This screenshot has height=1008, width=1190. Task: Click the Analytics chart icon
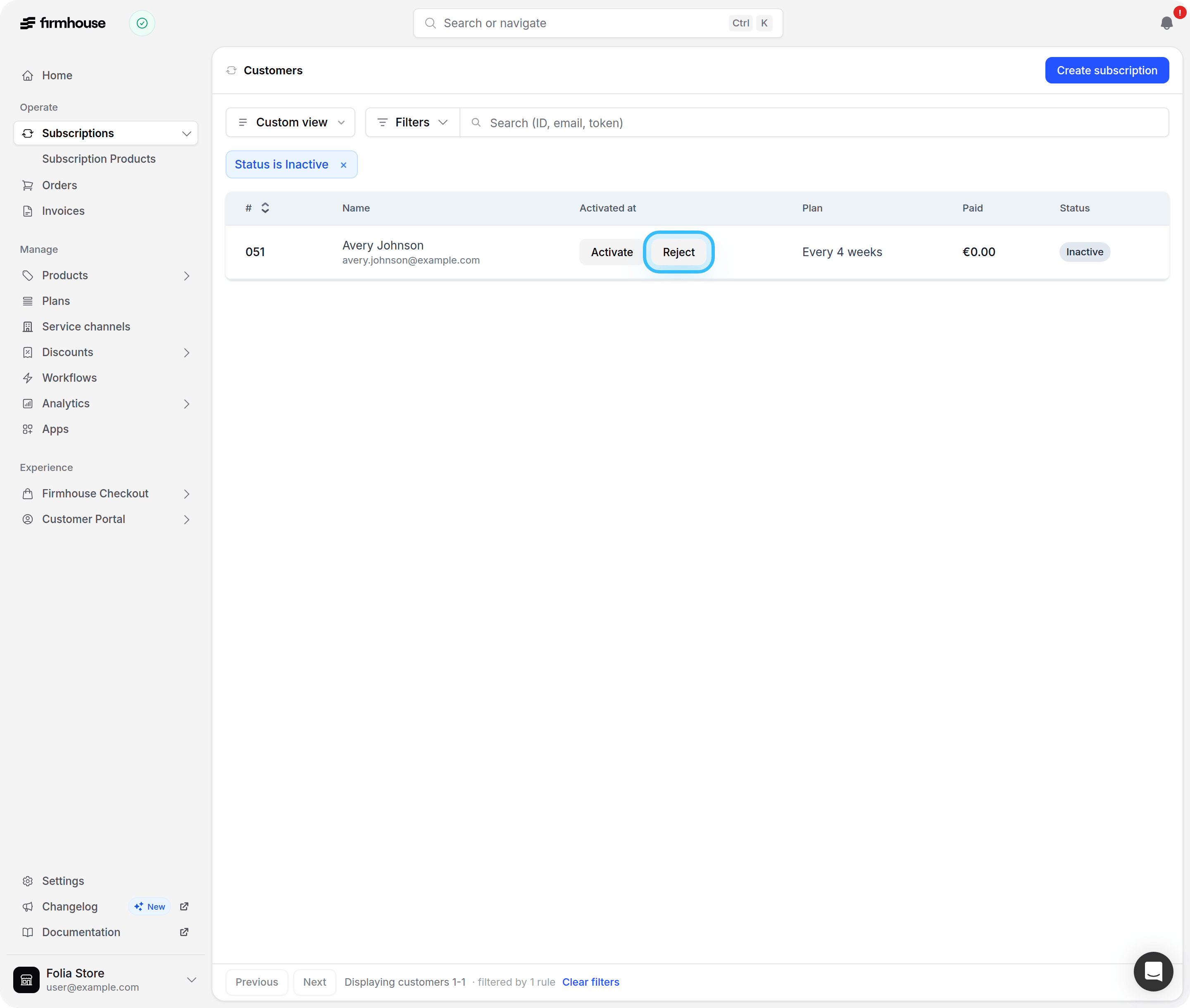pos(27,404)
